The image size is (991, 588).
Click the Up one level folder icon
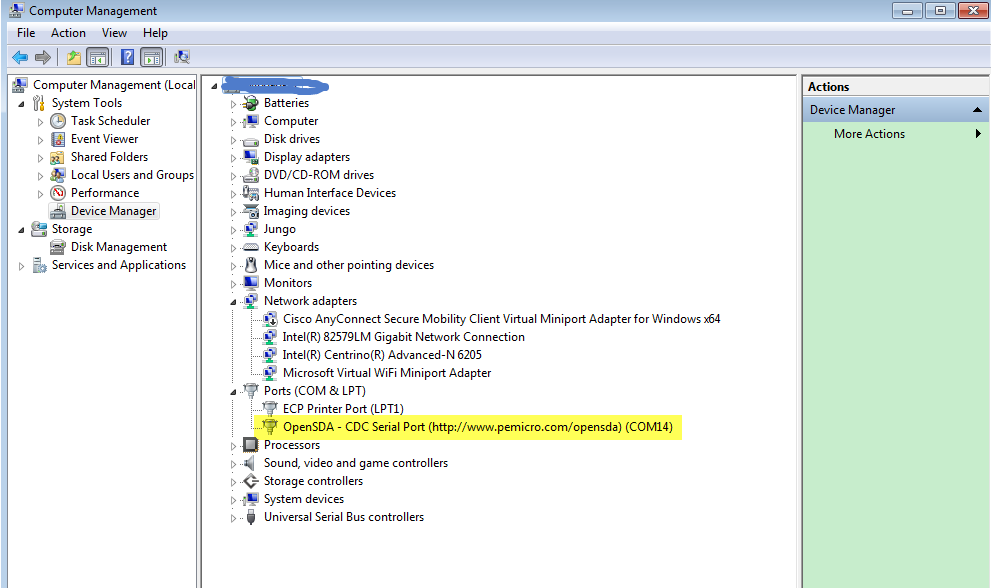tap(74, 58)
